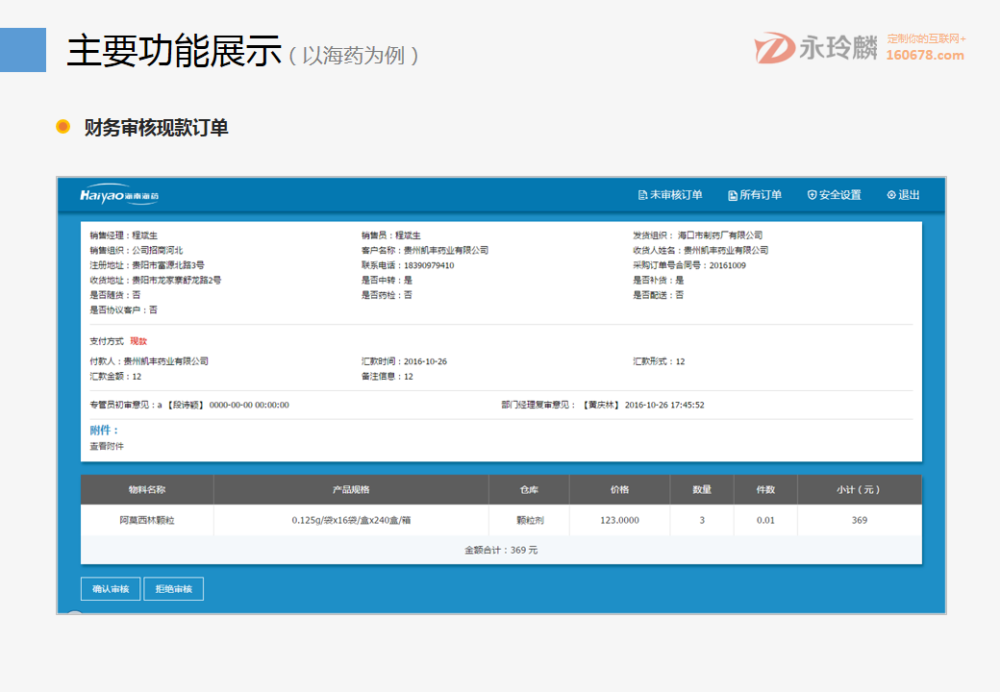Click the 安全设置 shield icon

[812, 194]
